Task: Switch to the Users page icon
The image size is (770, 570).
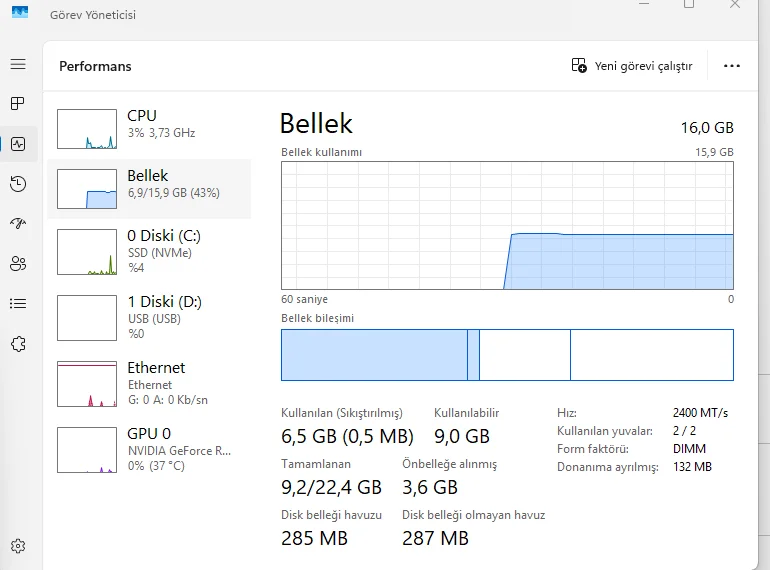Action: pos(18,263)
